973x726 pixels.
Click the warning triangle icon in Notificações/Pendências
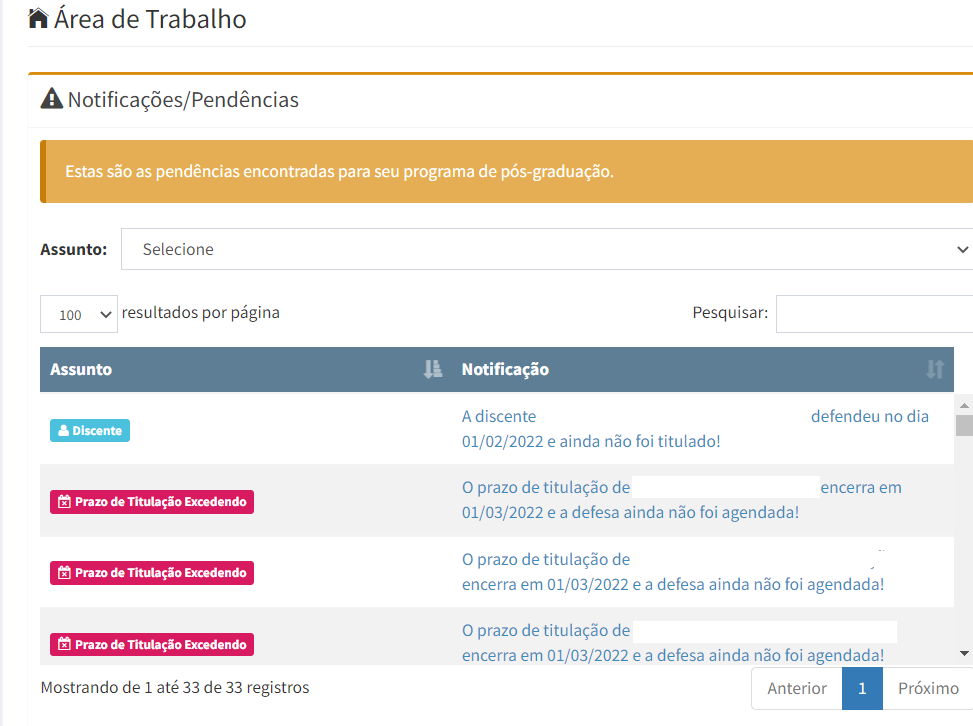coord(51,99)
